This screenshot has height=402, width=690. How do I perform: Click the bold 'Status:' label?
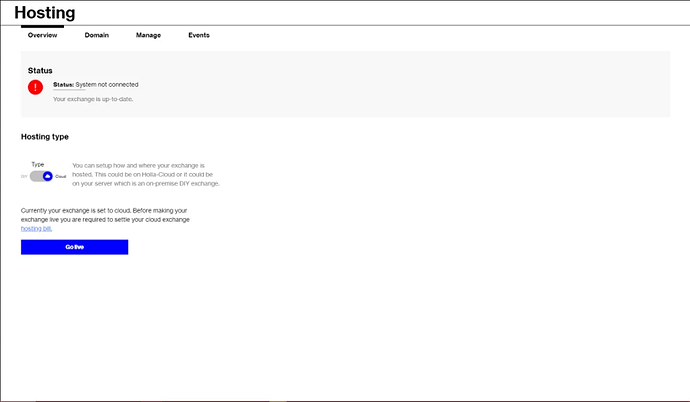pyautogui.click(x=63, y=85)
